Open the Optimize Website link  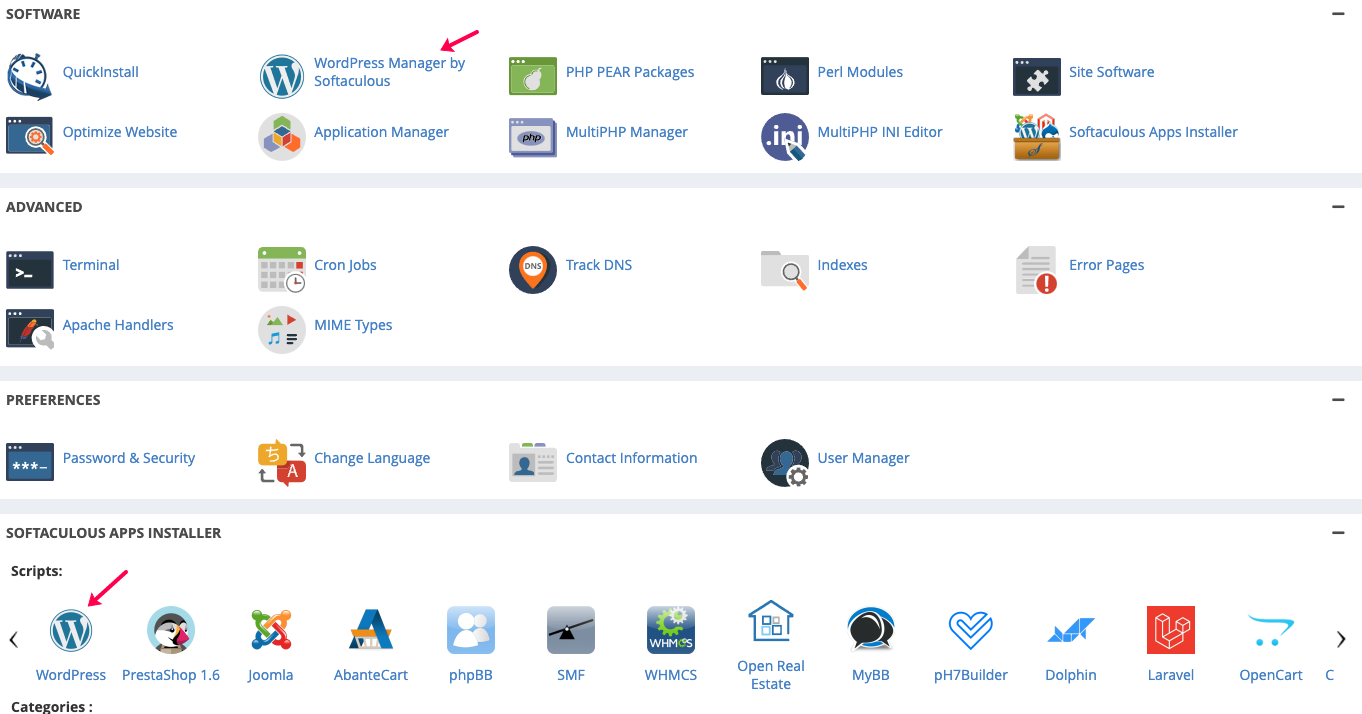[120, 132]
